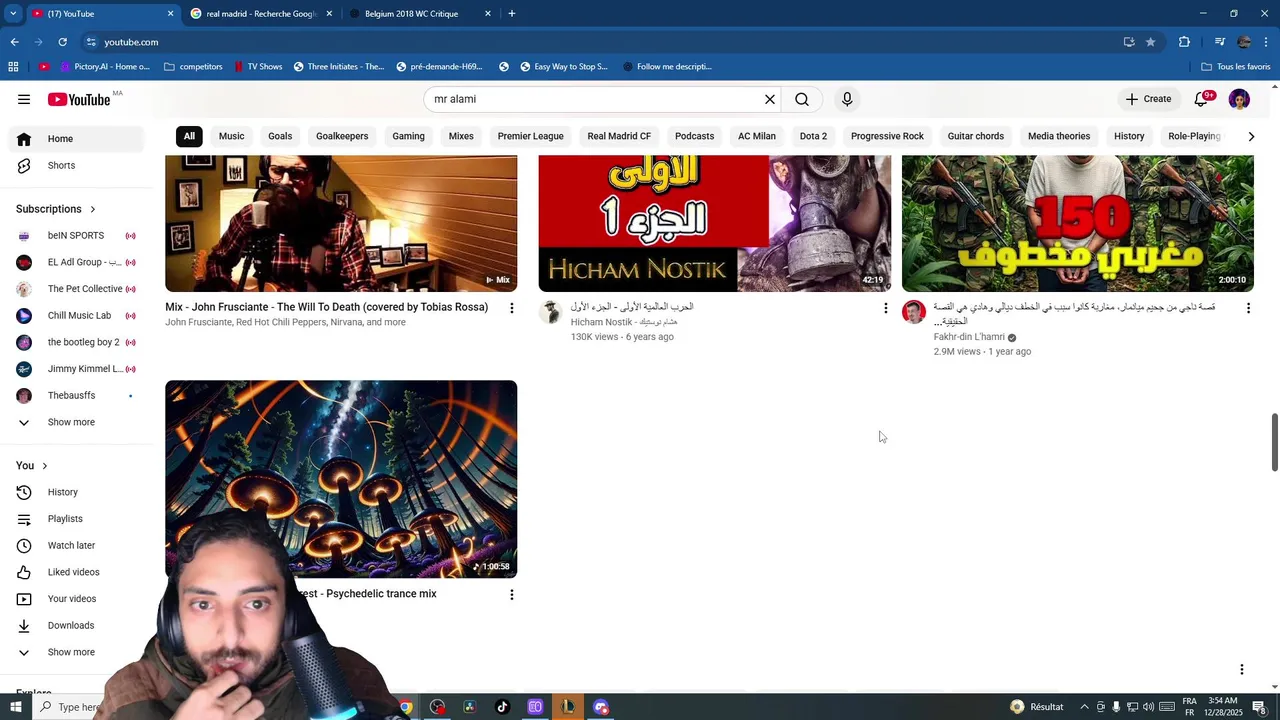Image resolution: width=1280 pixels, height=720 pixels.
Task: Open Liked videos
Action: 74,572
